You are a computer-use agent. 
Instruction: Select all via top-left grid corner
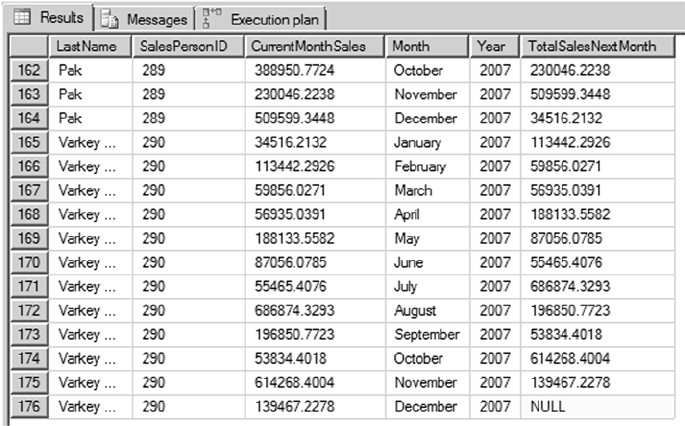tap(28, 46)
